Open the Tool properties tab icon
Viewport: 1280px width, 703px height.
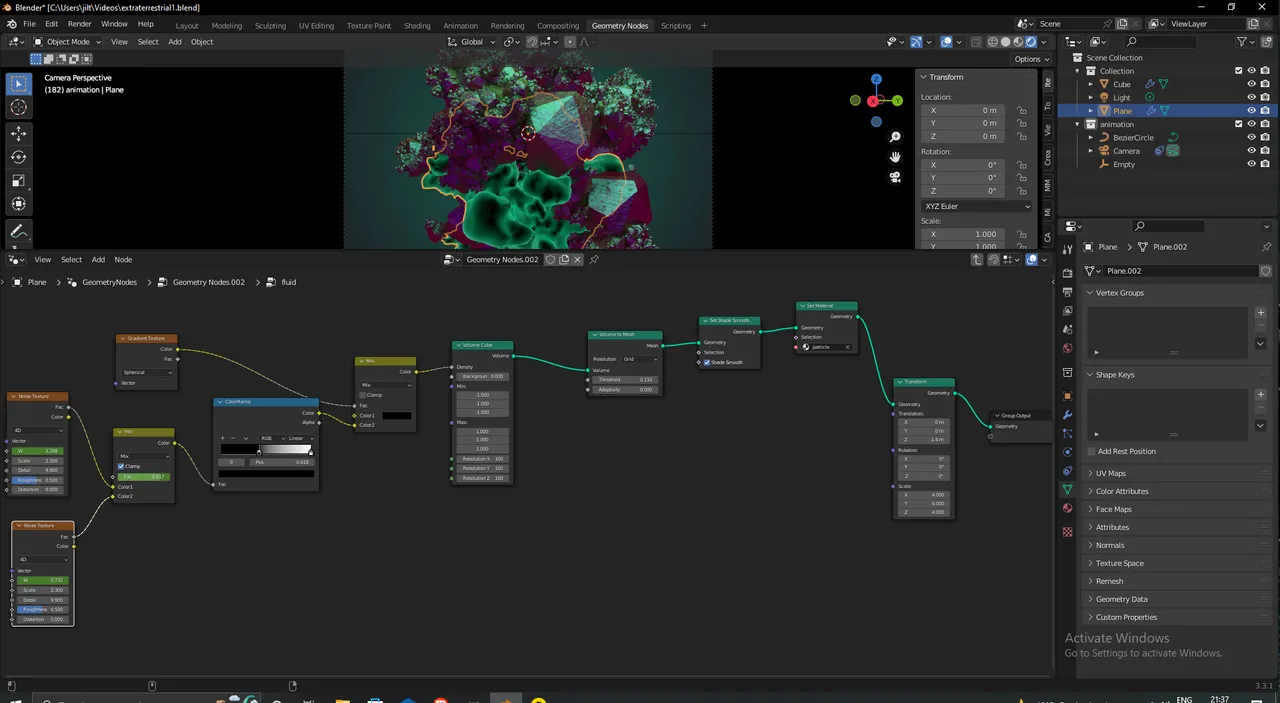point(1068,249)
